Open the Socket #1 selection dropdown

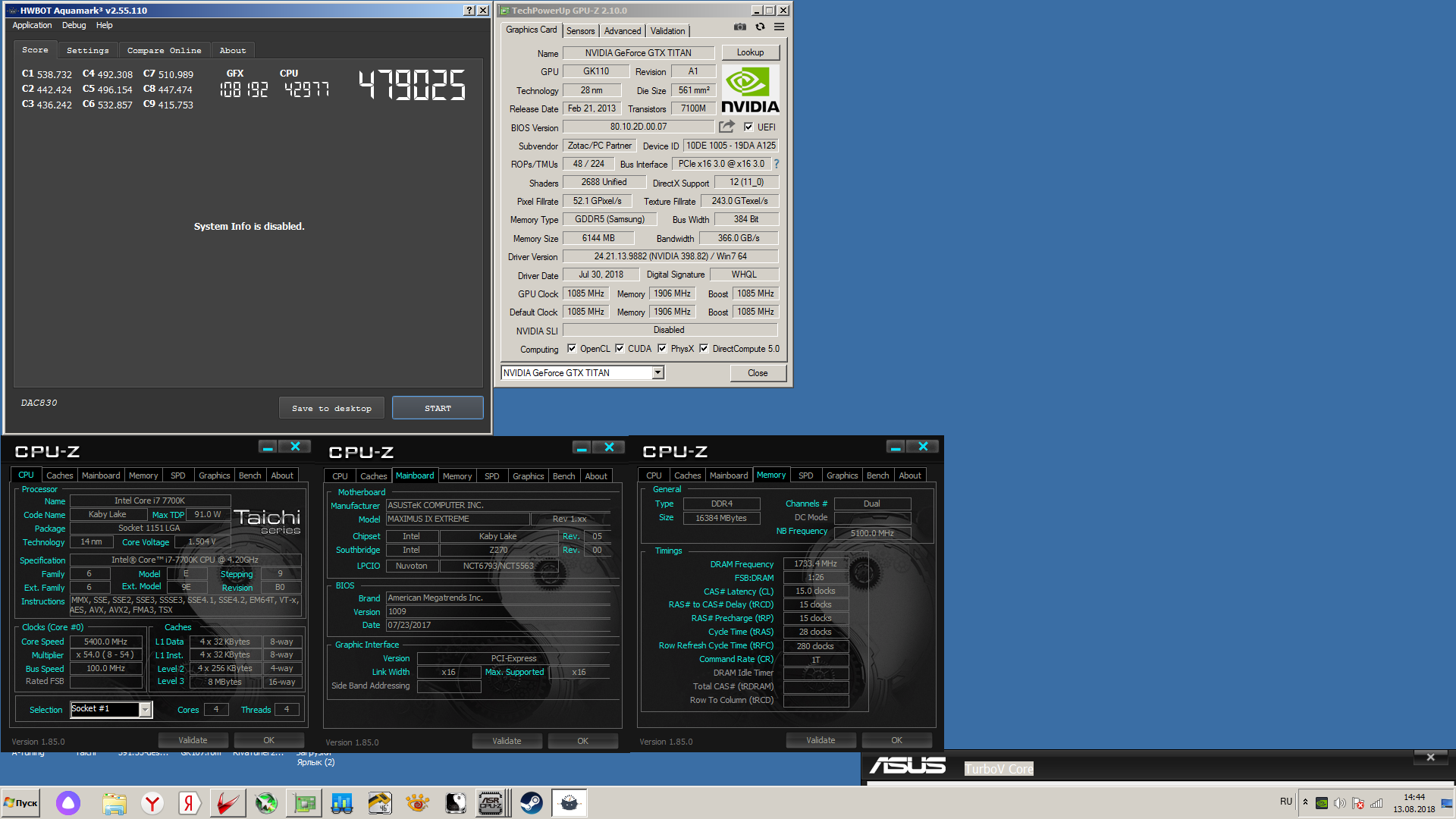point(111,710)
